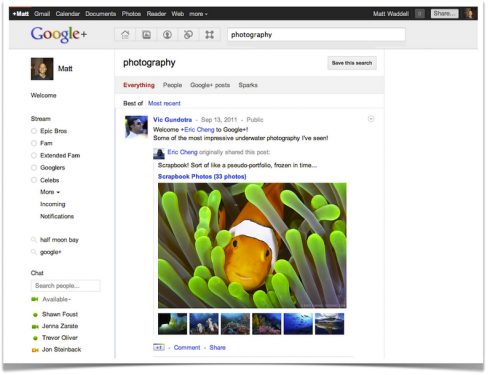Click +Matt in the top bar
This screenshot has width=490, height=375.
21,14
